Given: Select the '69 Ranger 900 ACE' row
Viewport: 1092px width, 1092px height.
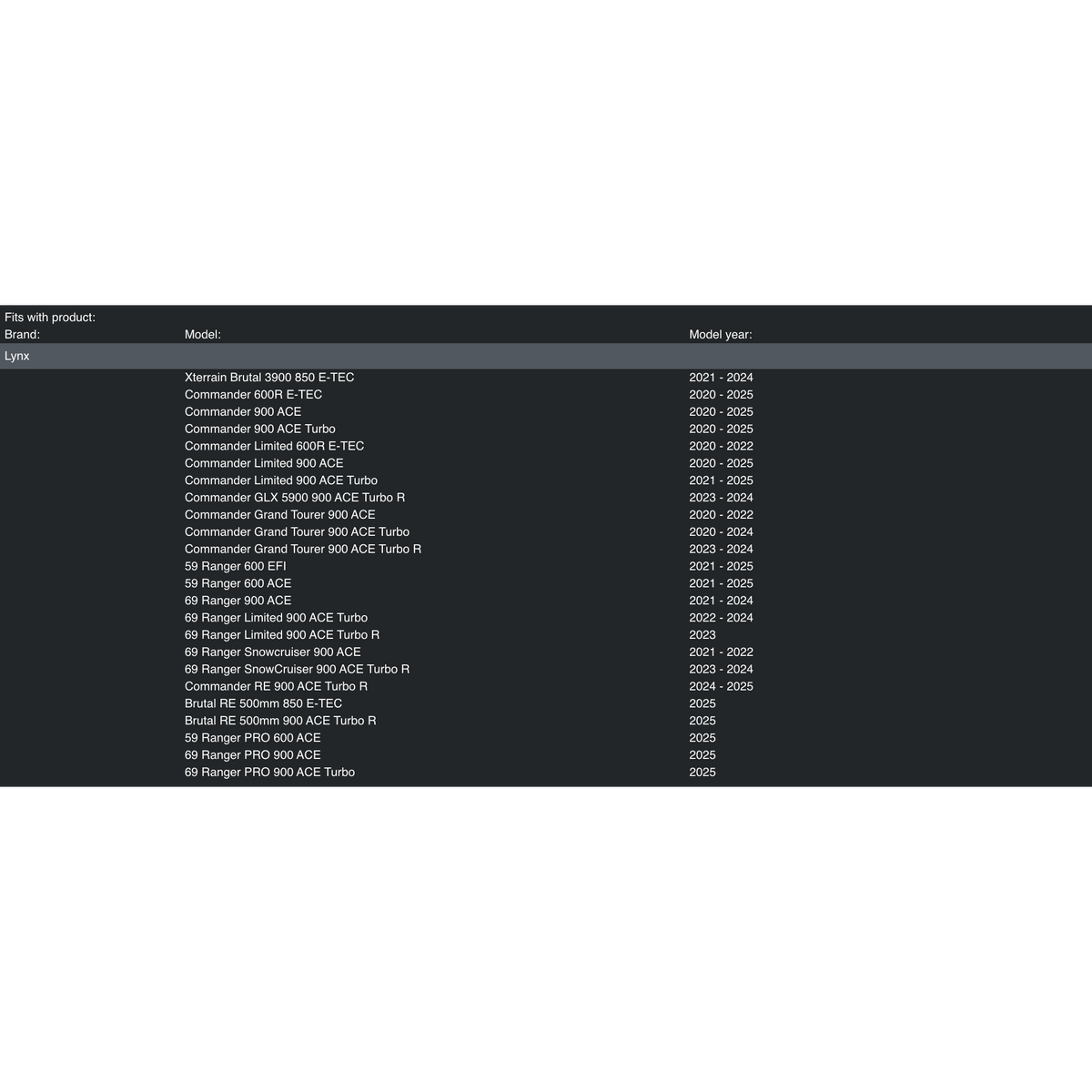Looking at the screenshot, I should 238,601.
